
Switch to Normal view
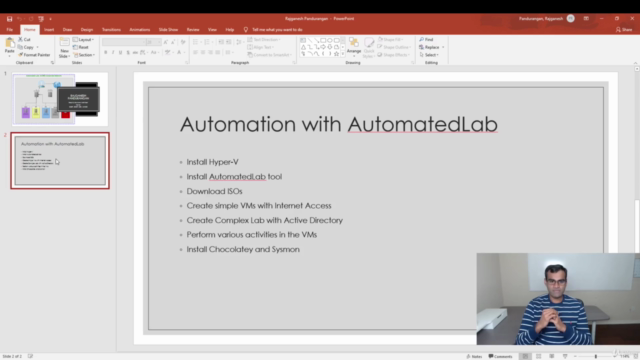pyautogui.click(x=525, y=356)
